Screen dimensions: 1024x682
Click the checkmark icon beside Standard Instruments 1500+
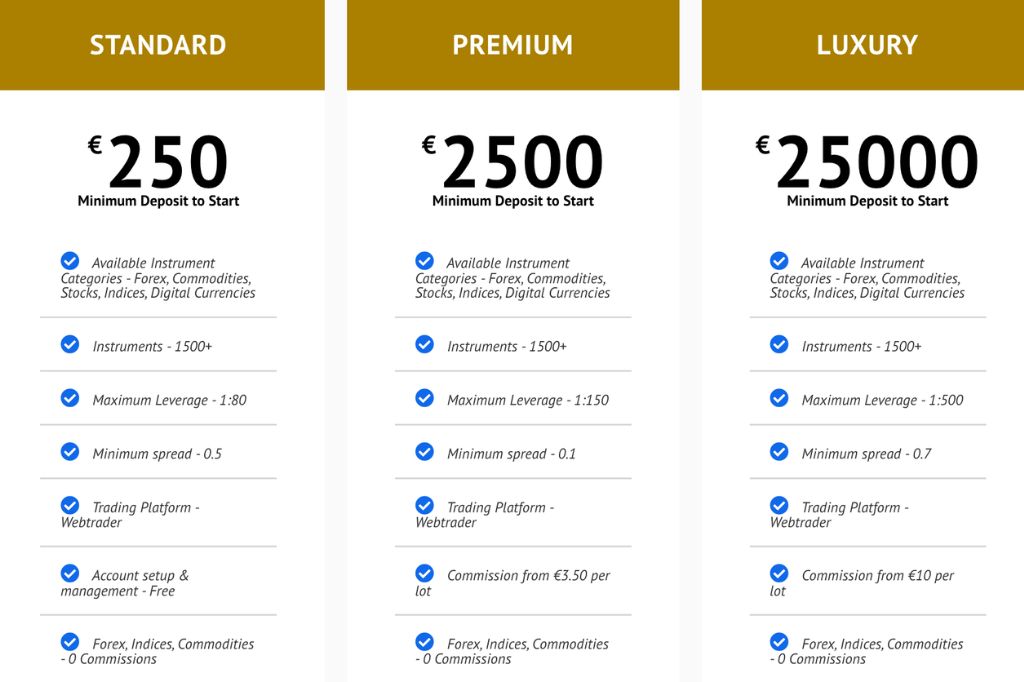click(x=70, y=344)
